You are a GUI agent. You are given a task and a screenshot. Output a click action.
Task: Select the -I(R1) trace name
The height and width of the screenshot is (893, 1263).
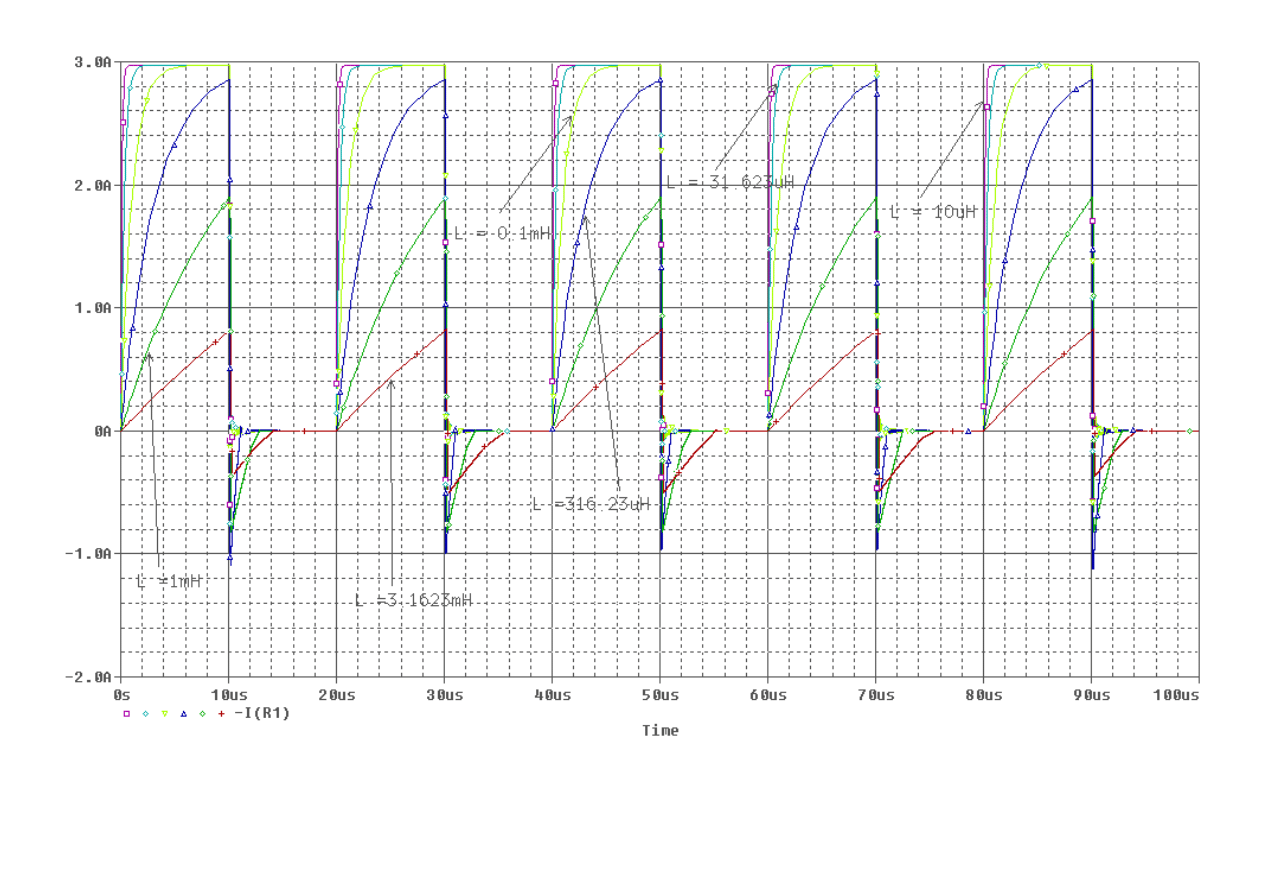coord(262,714)
